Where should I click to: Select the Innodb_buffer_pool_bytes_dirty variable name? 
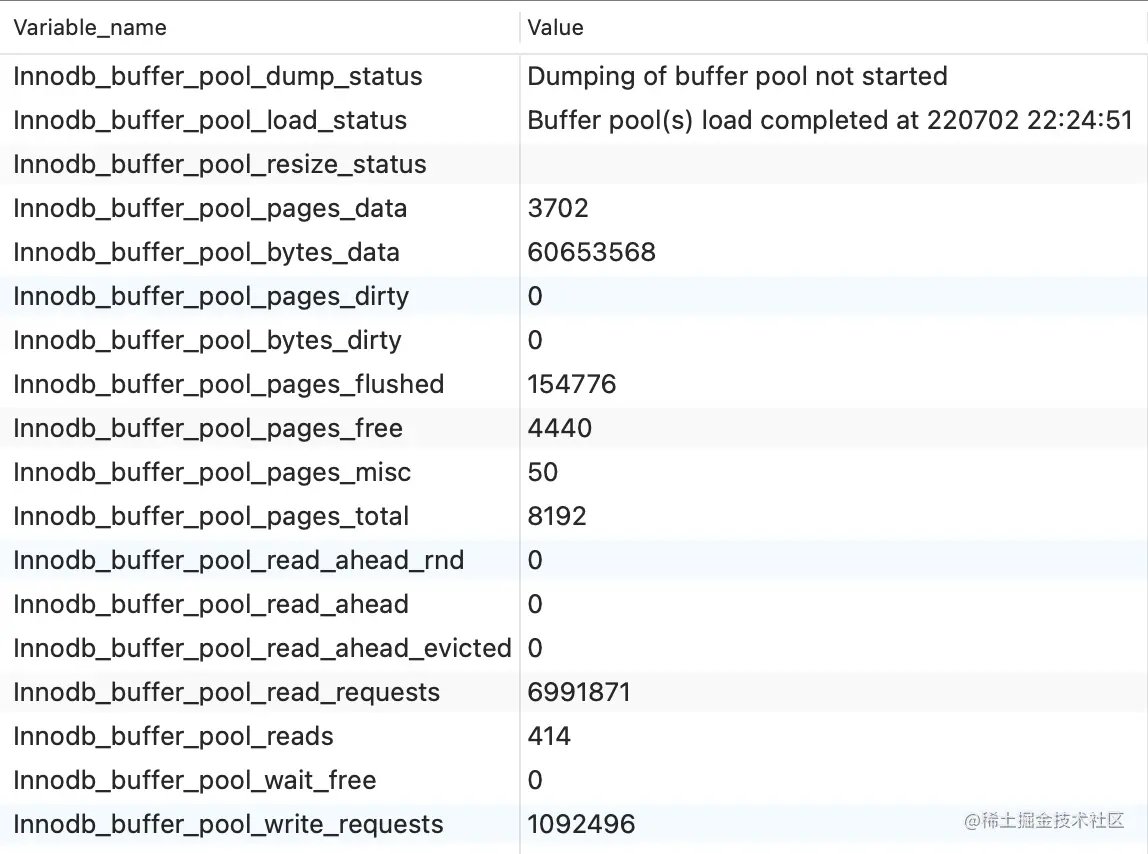click(x=207, y=341)
